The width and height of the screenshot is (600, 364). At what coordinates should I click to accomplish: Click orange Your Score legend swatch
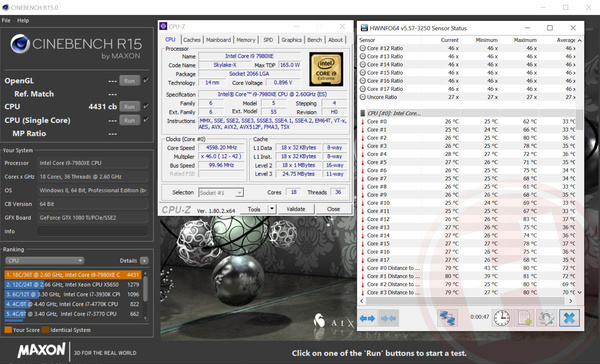(8, 330)
